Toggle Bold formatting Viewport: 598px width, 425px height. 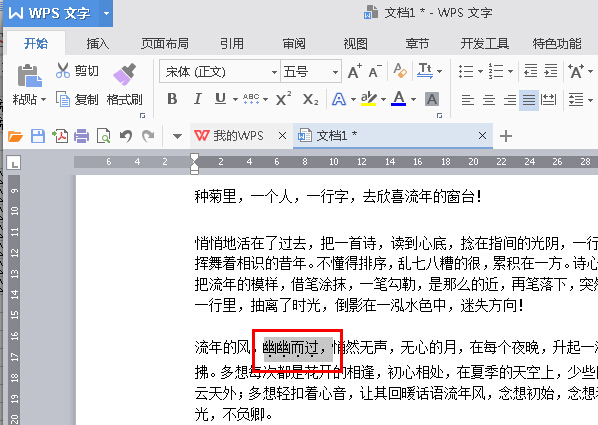coord(172,99)
